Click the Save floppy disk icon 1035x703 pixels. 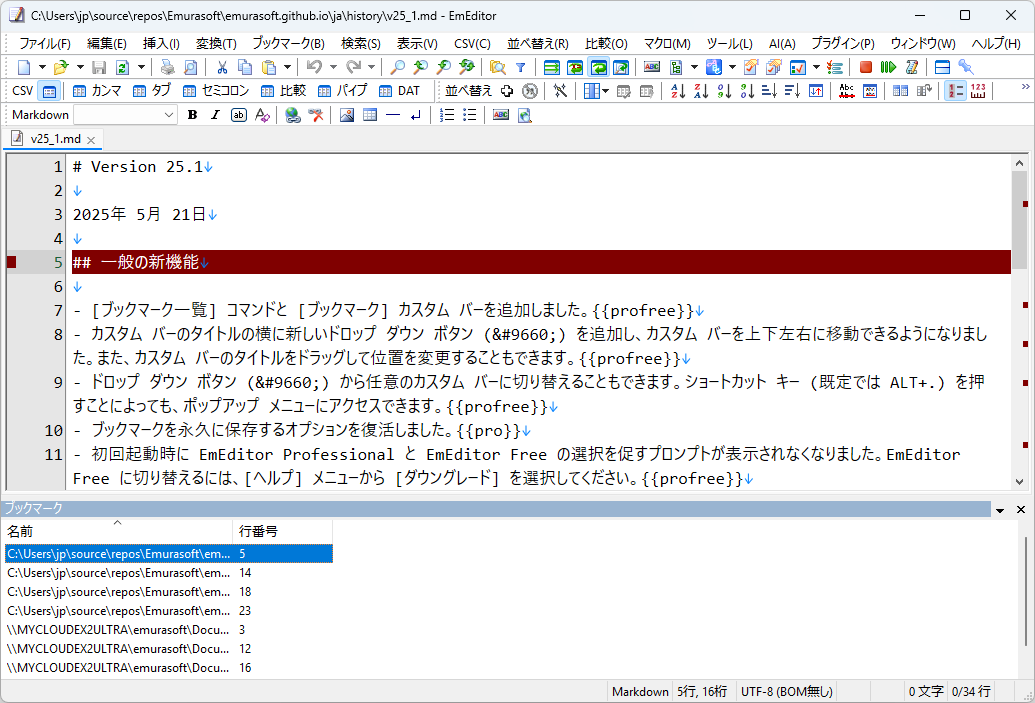pyautogui.click(x=99, y=67)
